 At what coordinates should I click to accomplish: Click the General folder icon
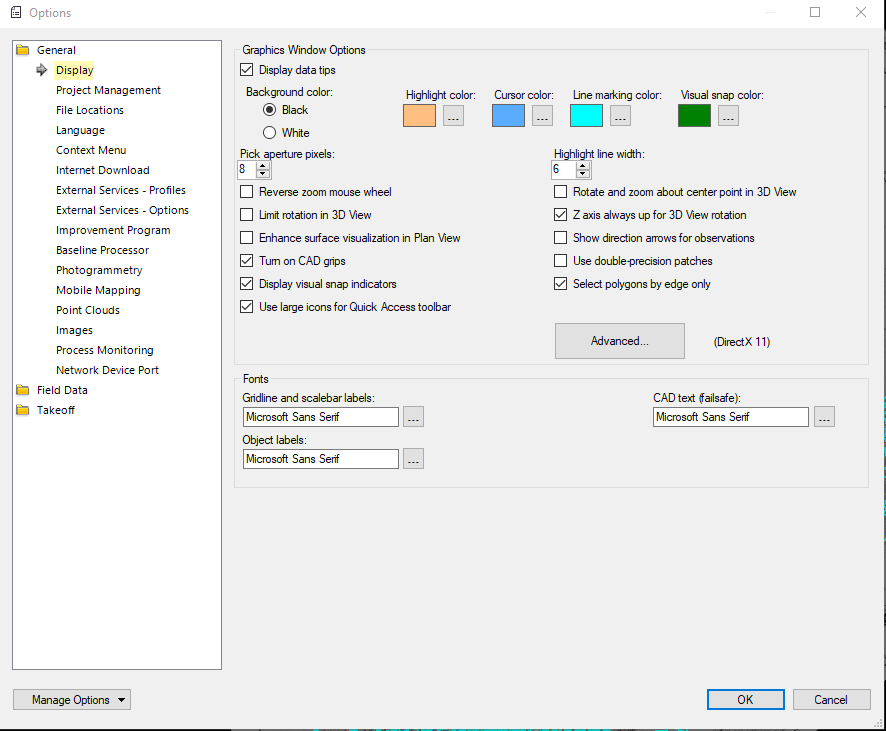pos(23,50)
